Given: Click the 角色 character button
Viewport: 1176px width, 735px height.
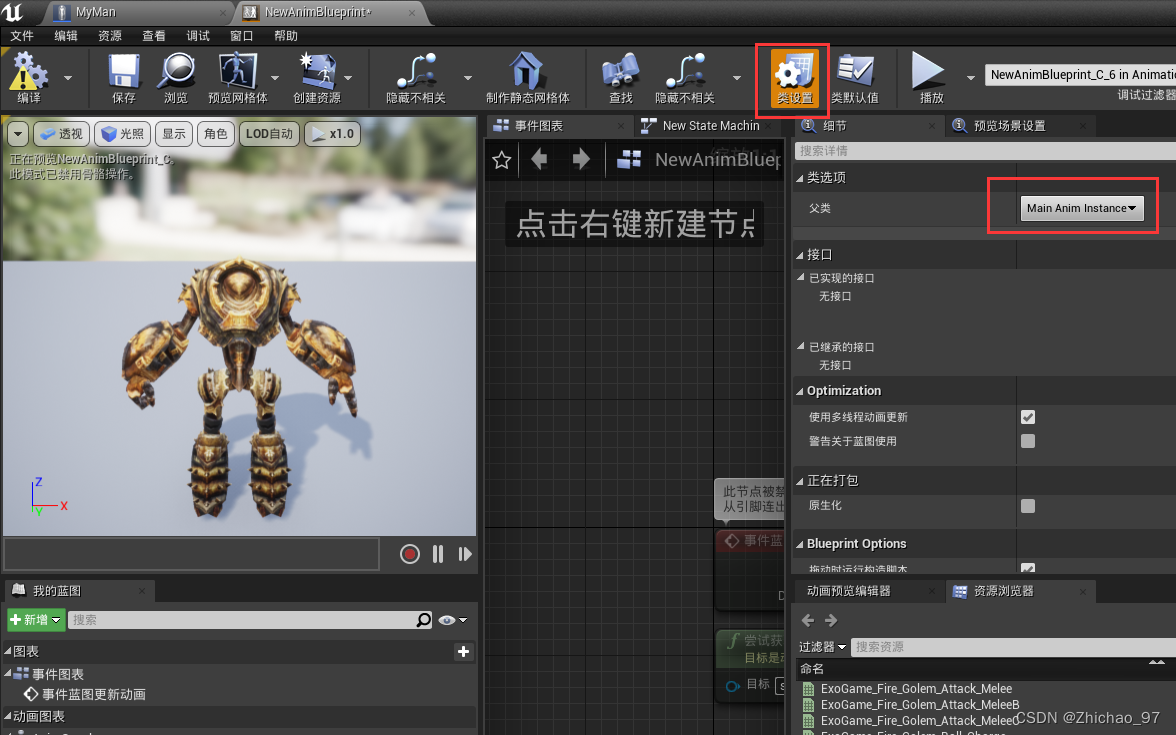Looking at the screenshot, I should (x=216, y=134).
